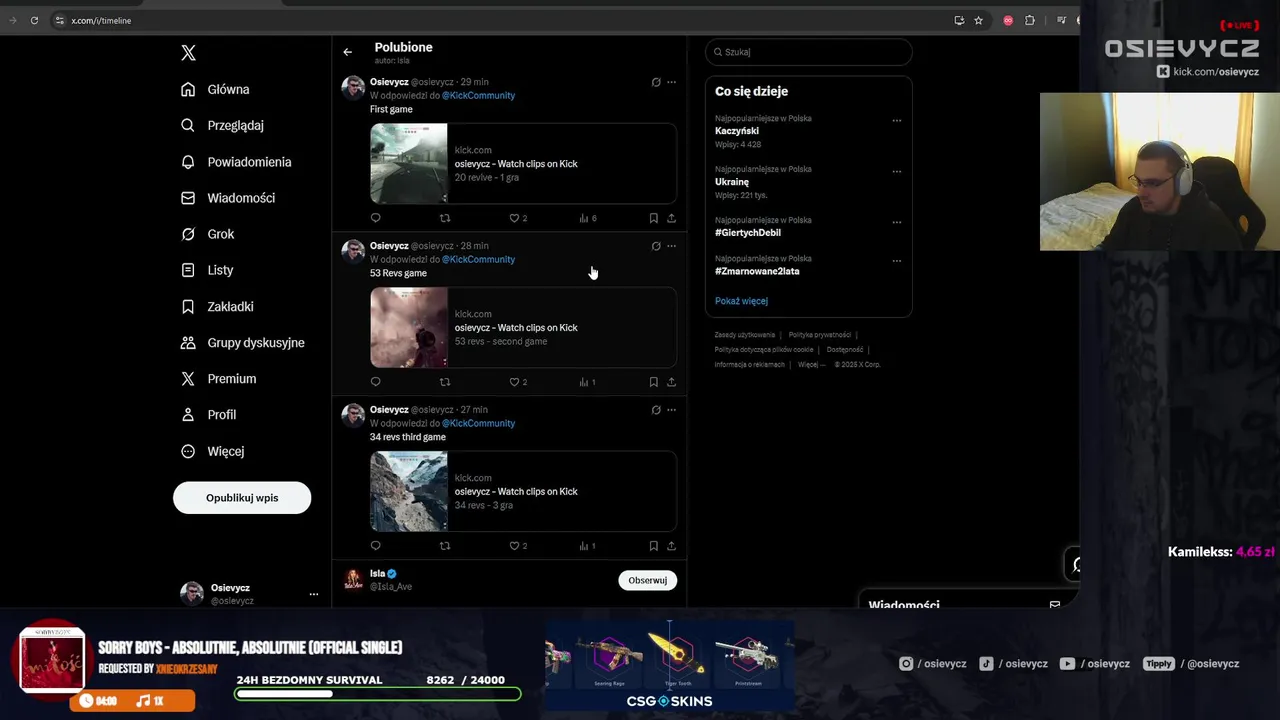
Task: Open more options on the First game post
Action: click(x=671, y=82)
